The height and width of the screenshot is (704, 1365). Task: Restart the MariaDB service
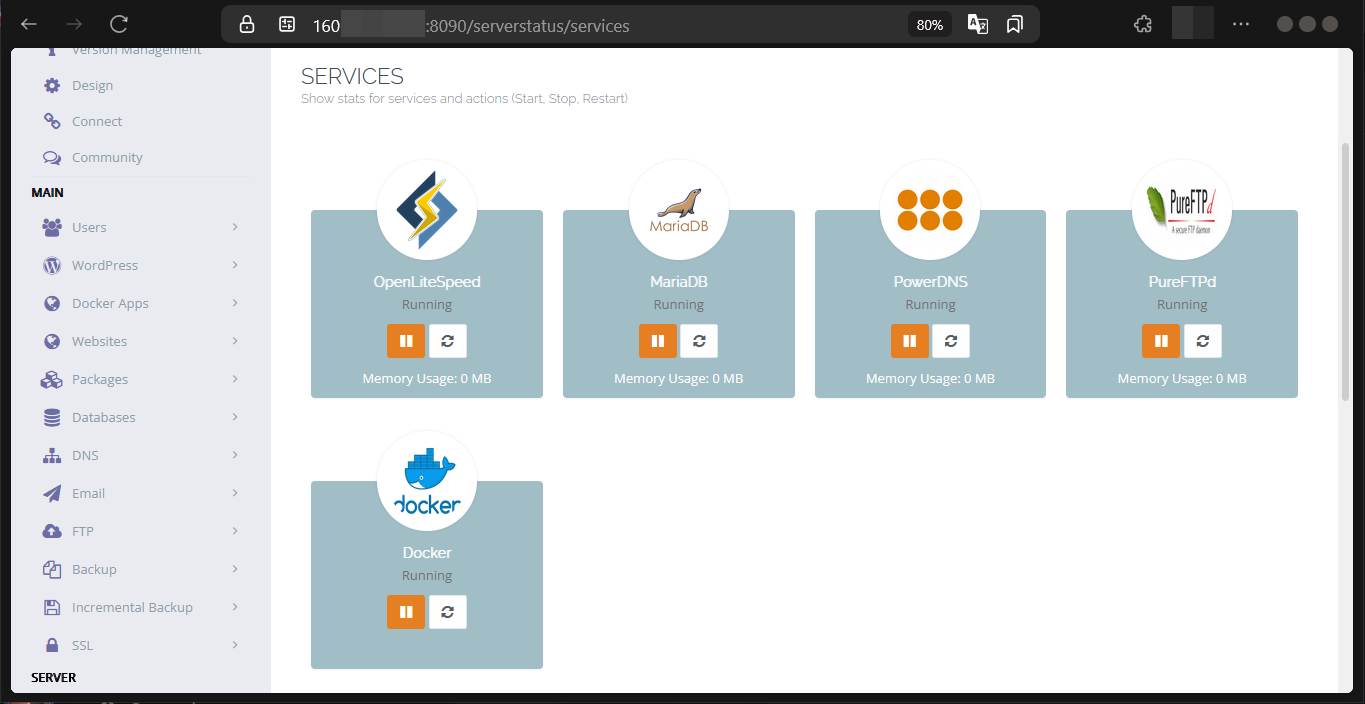pos(699,341)
